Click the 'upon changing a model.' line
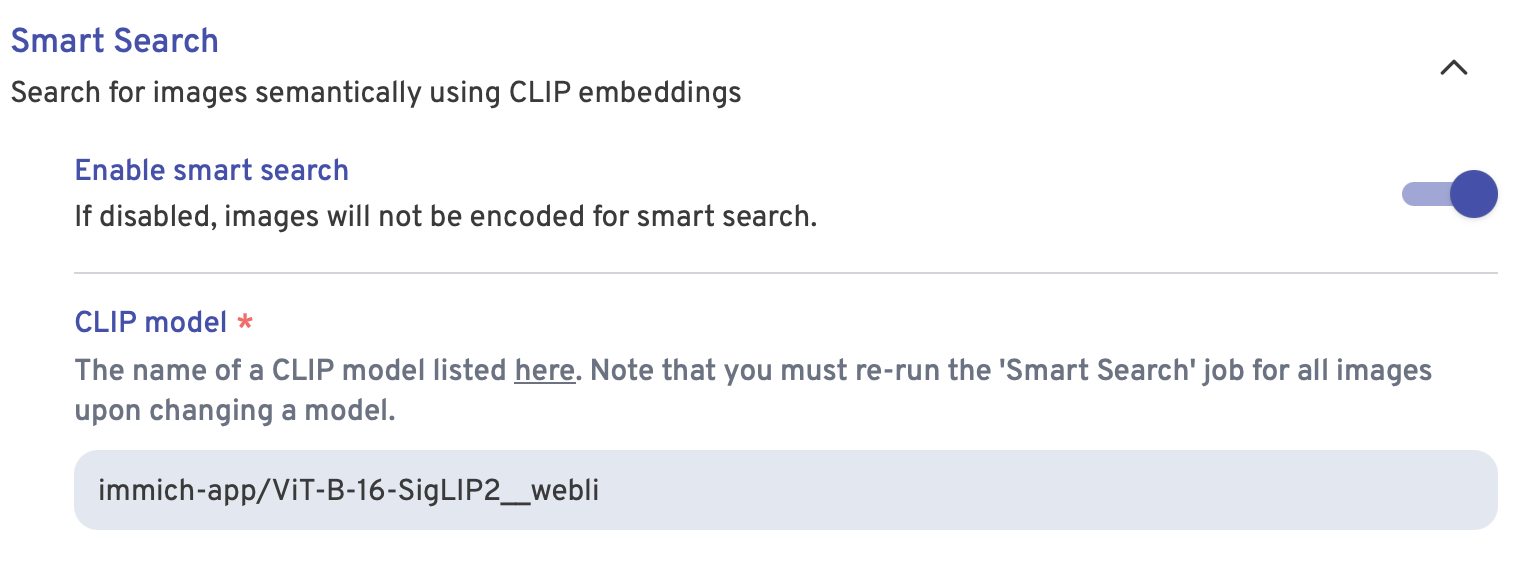 tap(235, 411)
